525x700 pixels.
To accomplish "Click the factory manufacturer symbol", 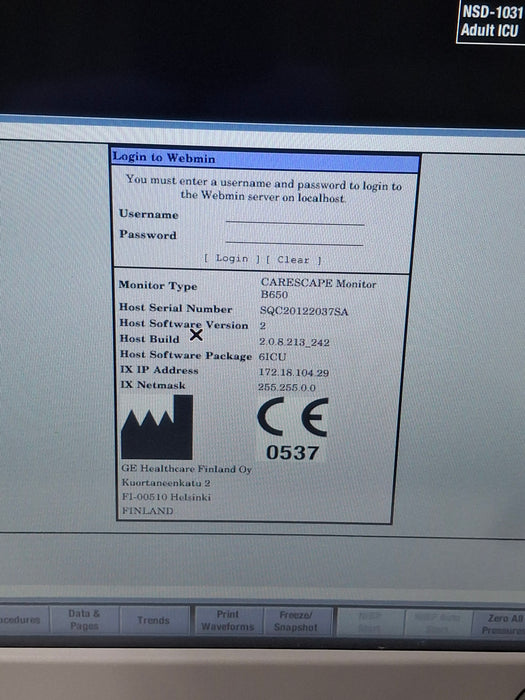I will coord(157,427).
